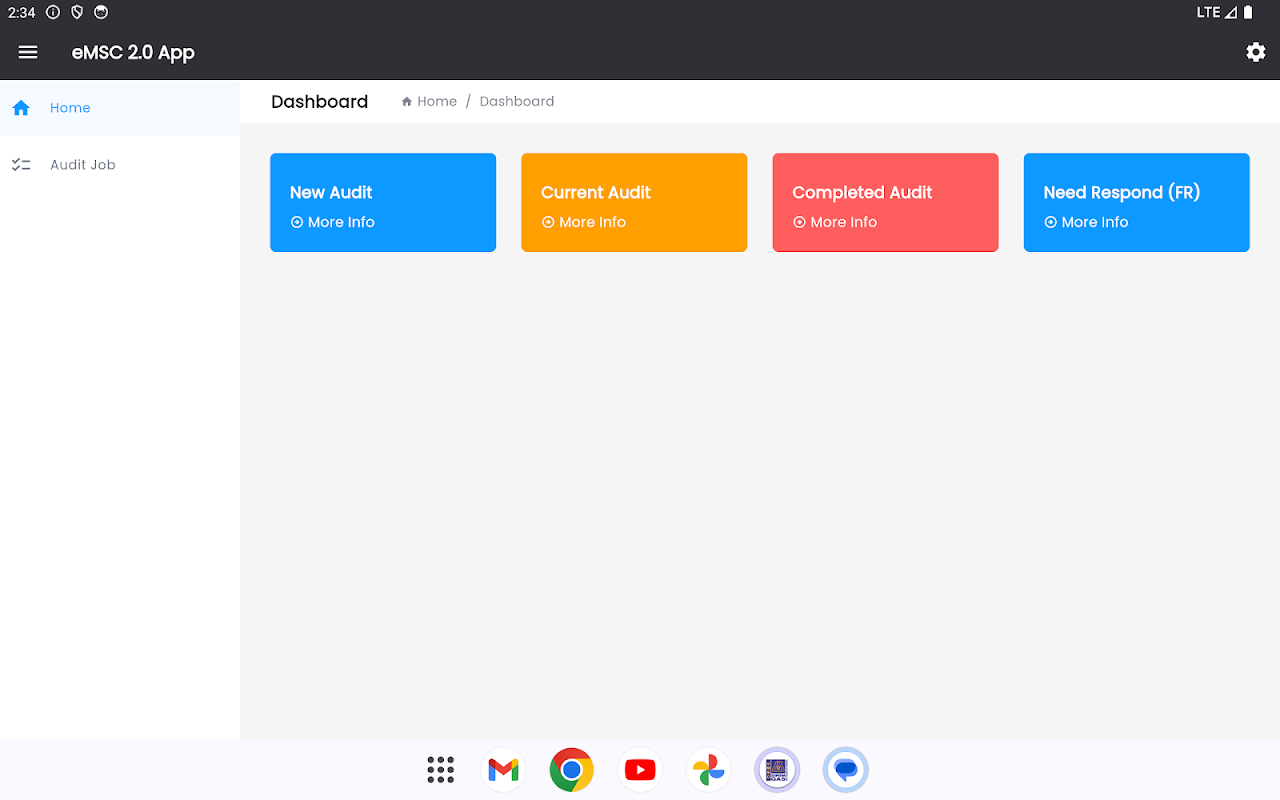Viewport: 1280px width, 800px height.
Task: Open settings via the gear icon
Action: 1256,52
